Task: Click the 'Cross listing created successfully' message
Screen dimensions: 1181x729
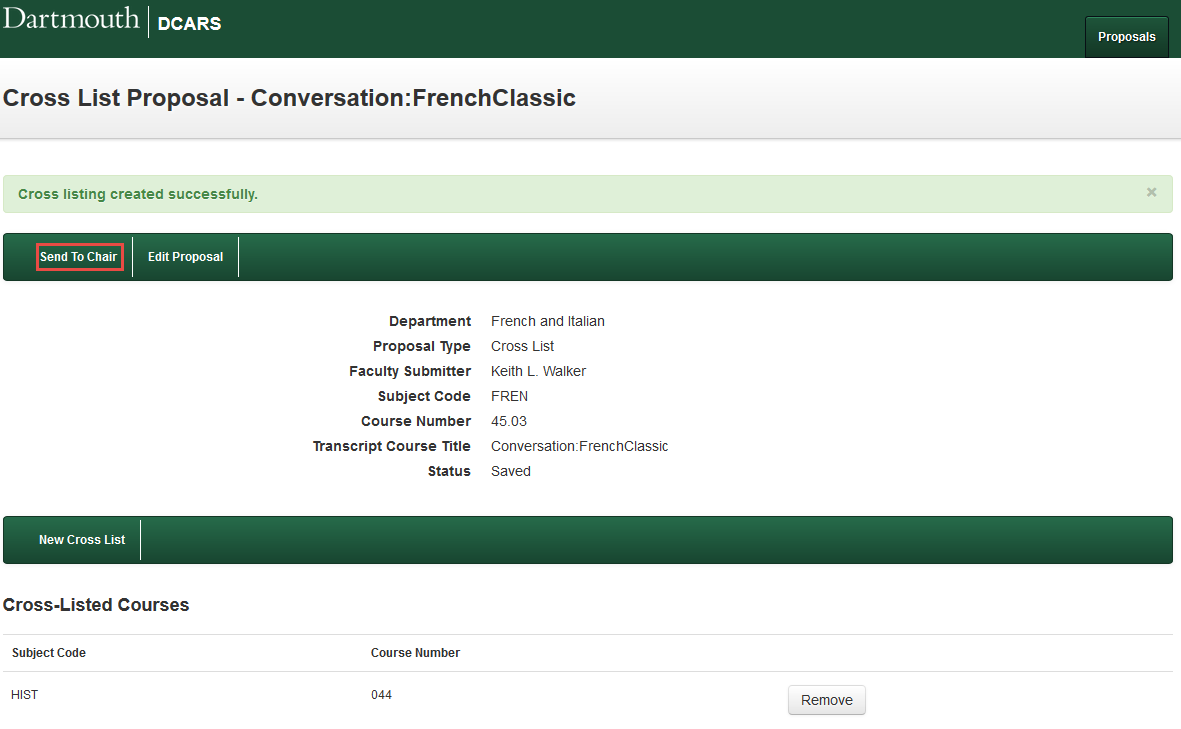Action: (x=138, y=194)
